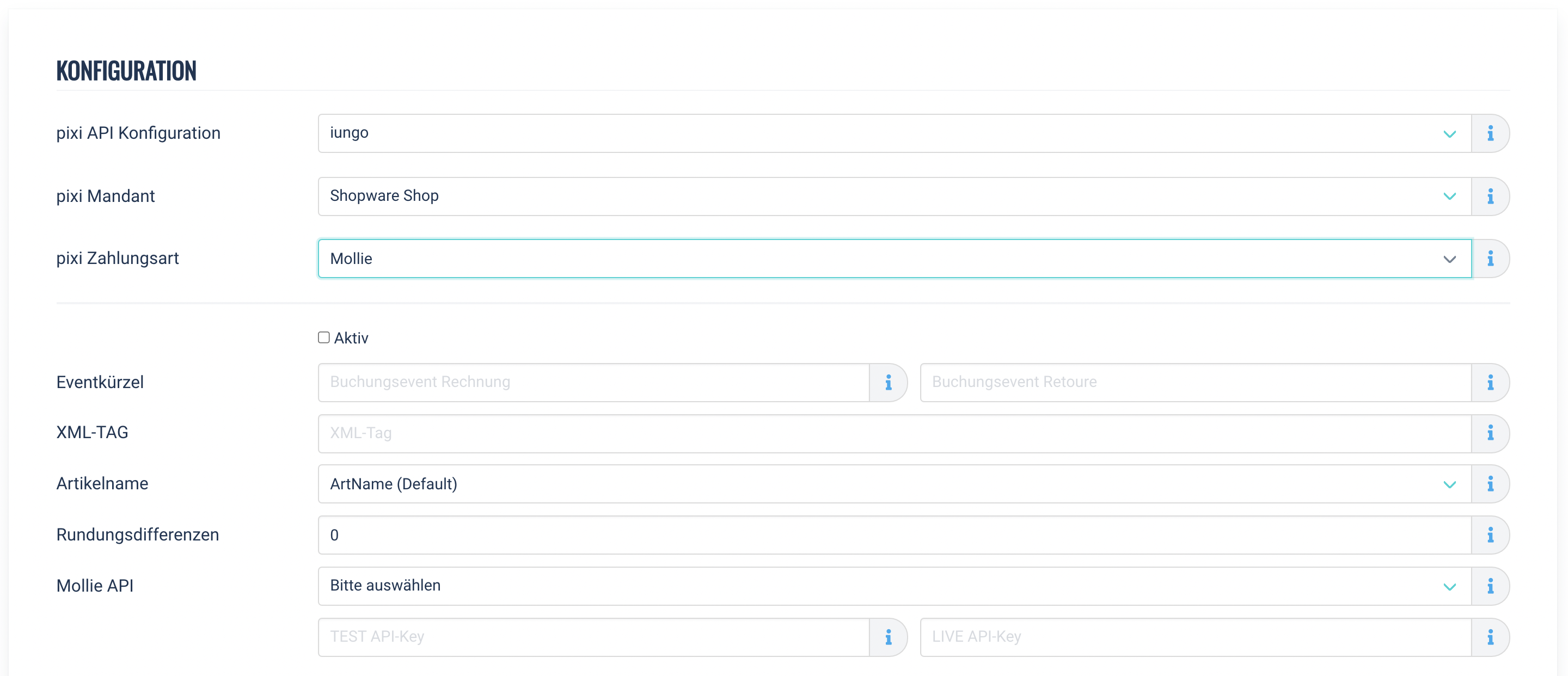Click the TEST API-Key input
Image resolution: width=1568 pixels, height=676 pixels.
[593, 638]
